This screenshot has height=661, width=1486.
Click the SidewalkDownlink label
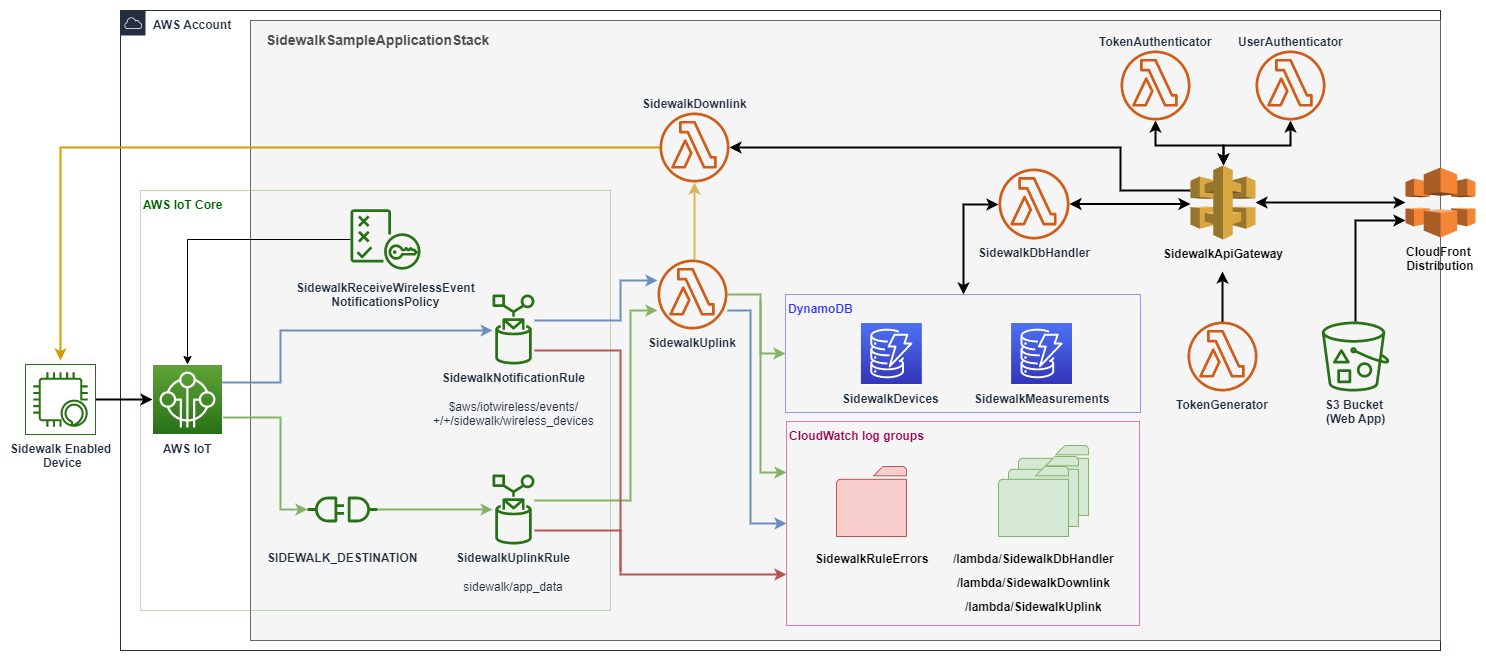694,103
